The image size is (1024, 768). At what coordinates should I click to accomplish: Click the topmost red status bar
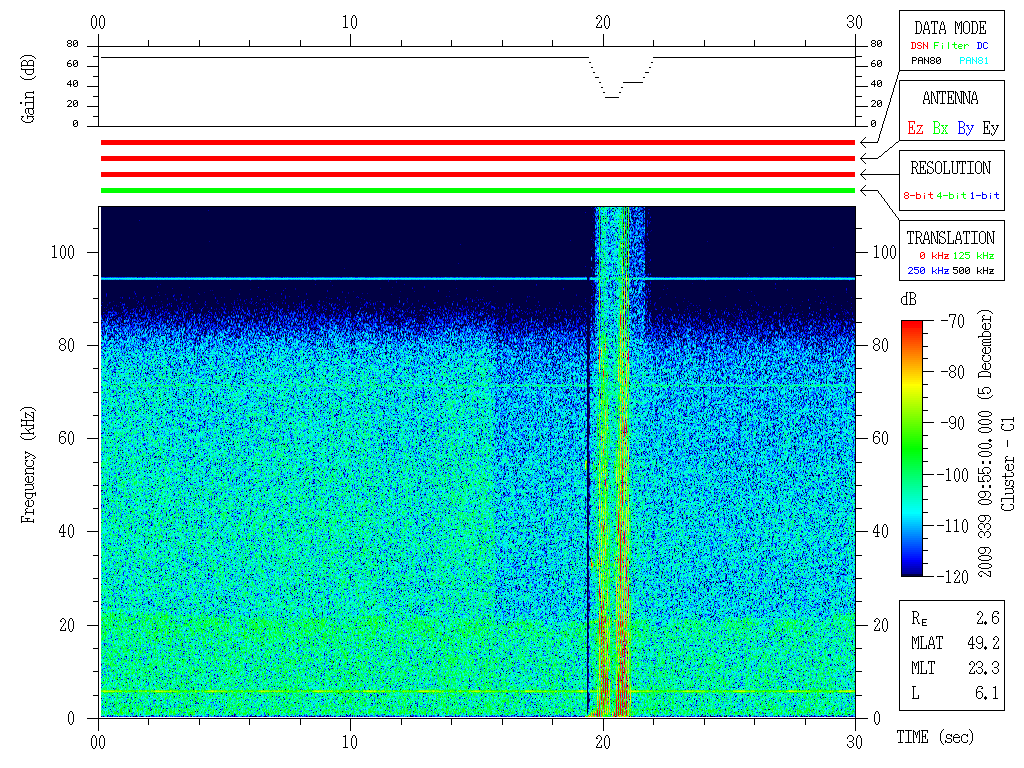478,142
